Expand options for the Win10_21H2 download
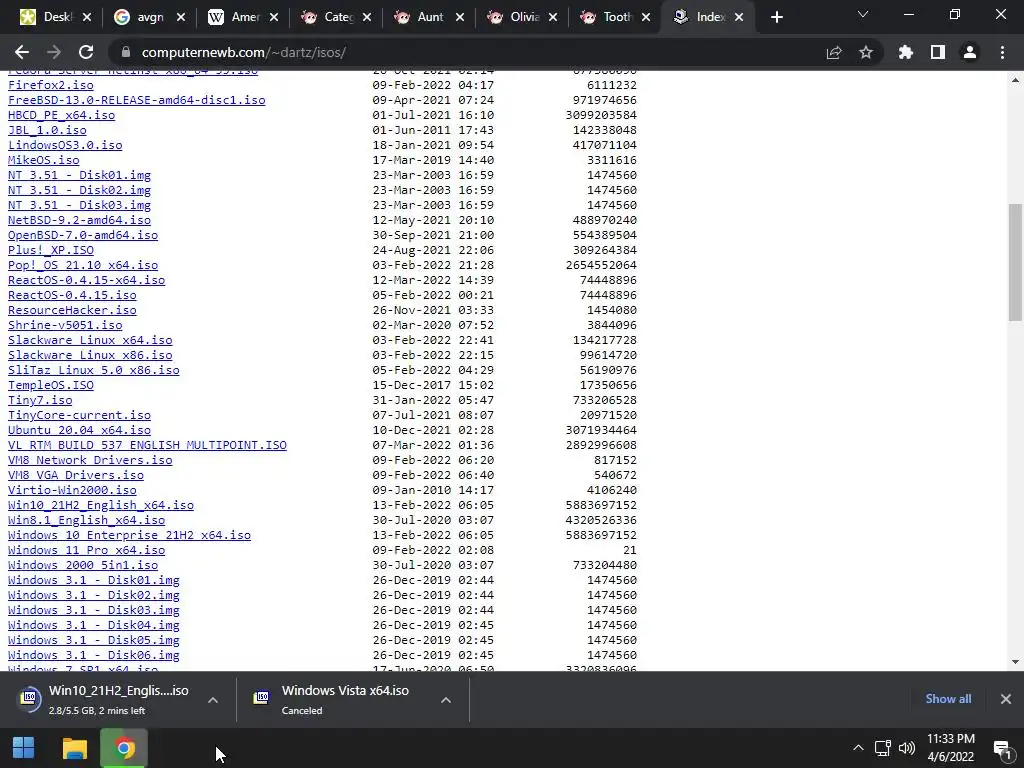Screen dimensions: 1024x768 click(213, 699)
